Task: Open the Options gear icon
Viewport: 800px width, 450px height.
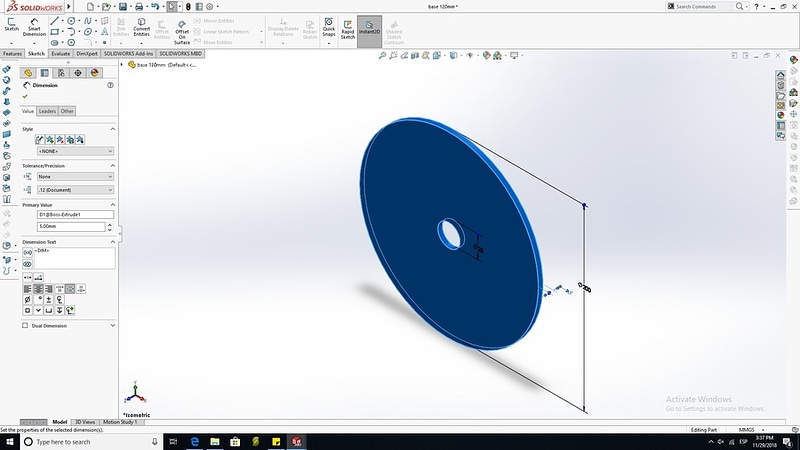Action: (x=210, y=7)
